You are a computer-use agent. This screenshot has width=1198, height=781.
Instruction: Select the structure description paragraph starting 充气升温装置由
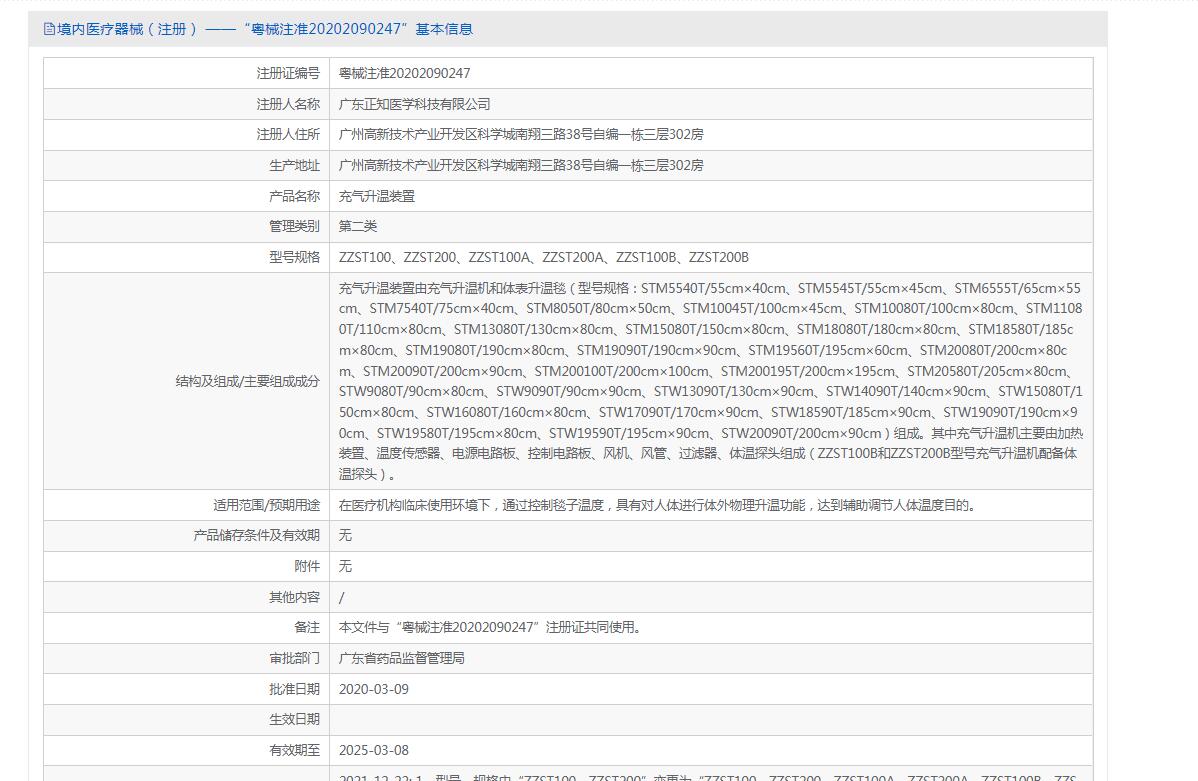[711, 381]
